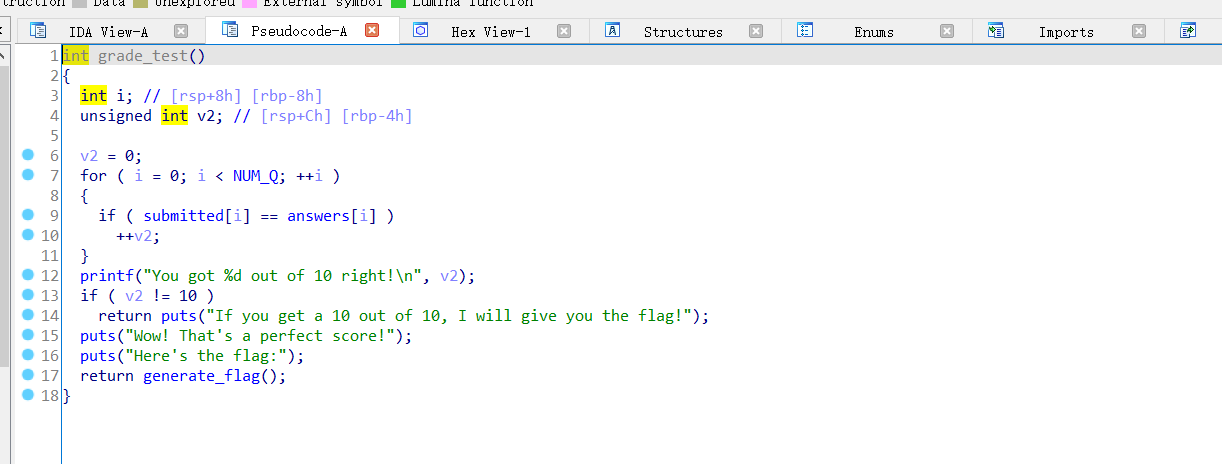The height and width of the screenshot is (464, 1222).
Task: Click v2 in the "v2 = 0;" statement
Action: click(x=89, y=156)
